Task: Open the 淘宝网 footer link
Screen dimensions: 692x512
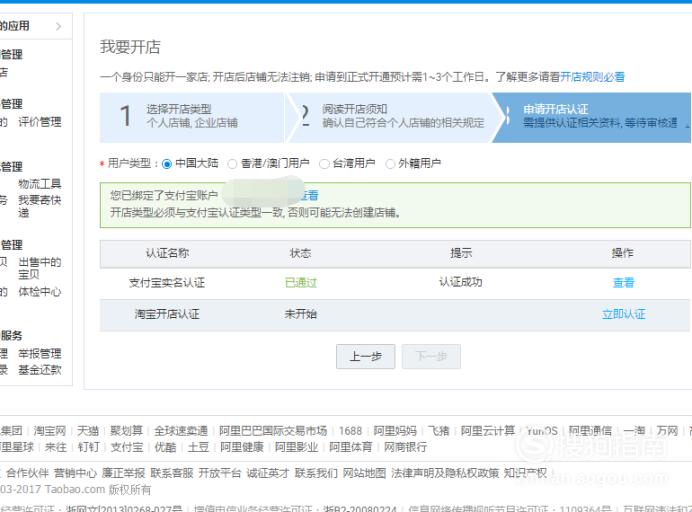Action: pos(50,431)
